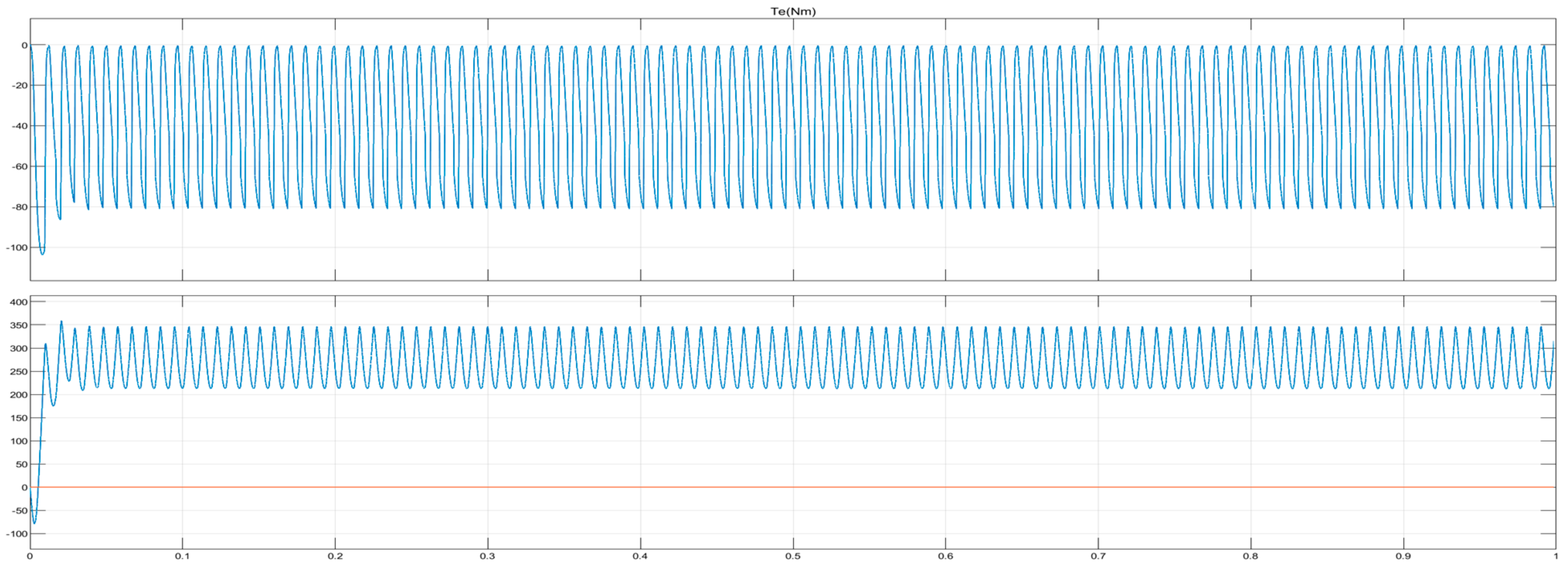Click the 0.5 x-axis time label
Viewport: 1568px width, 567px height.
click(793, 556)
